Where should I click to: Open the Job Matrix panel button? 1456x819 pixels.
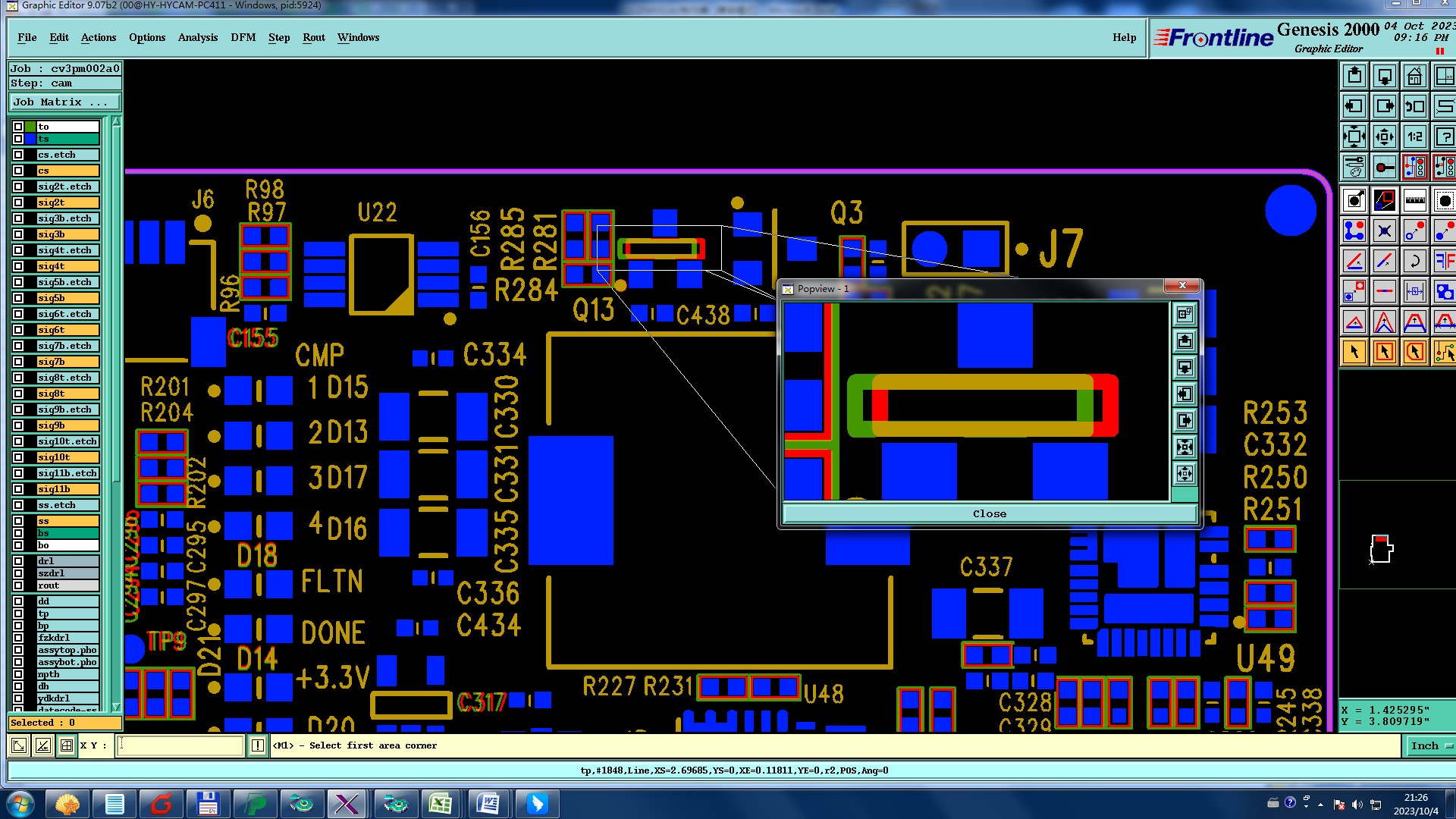point(64,102)
